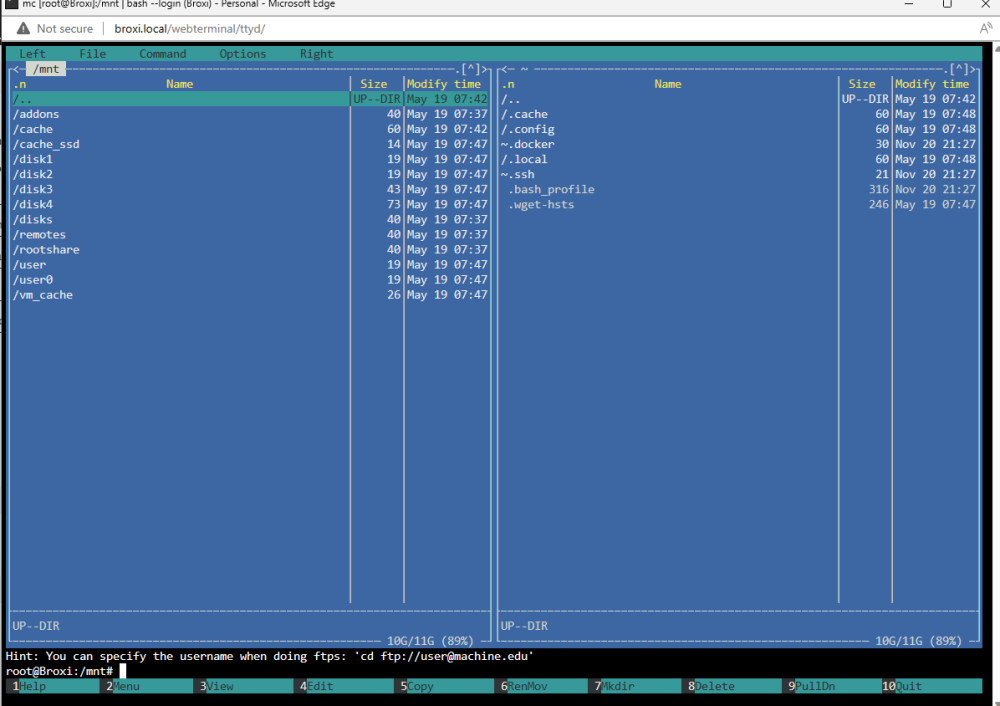Click the 4 Edit function key

(346, 686)
